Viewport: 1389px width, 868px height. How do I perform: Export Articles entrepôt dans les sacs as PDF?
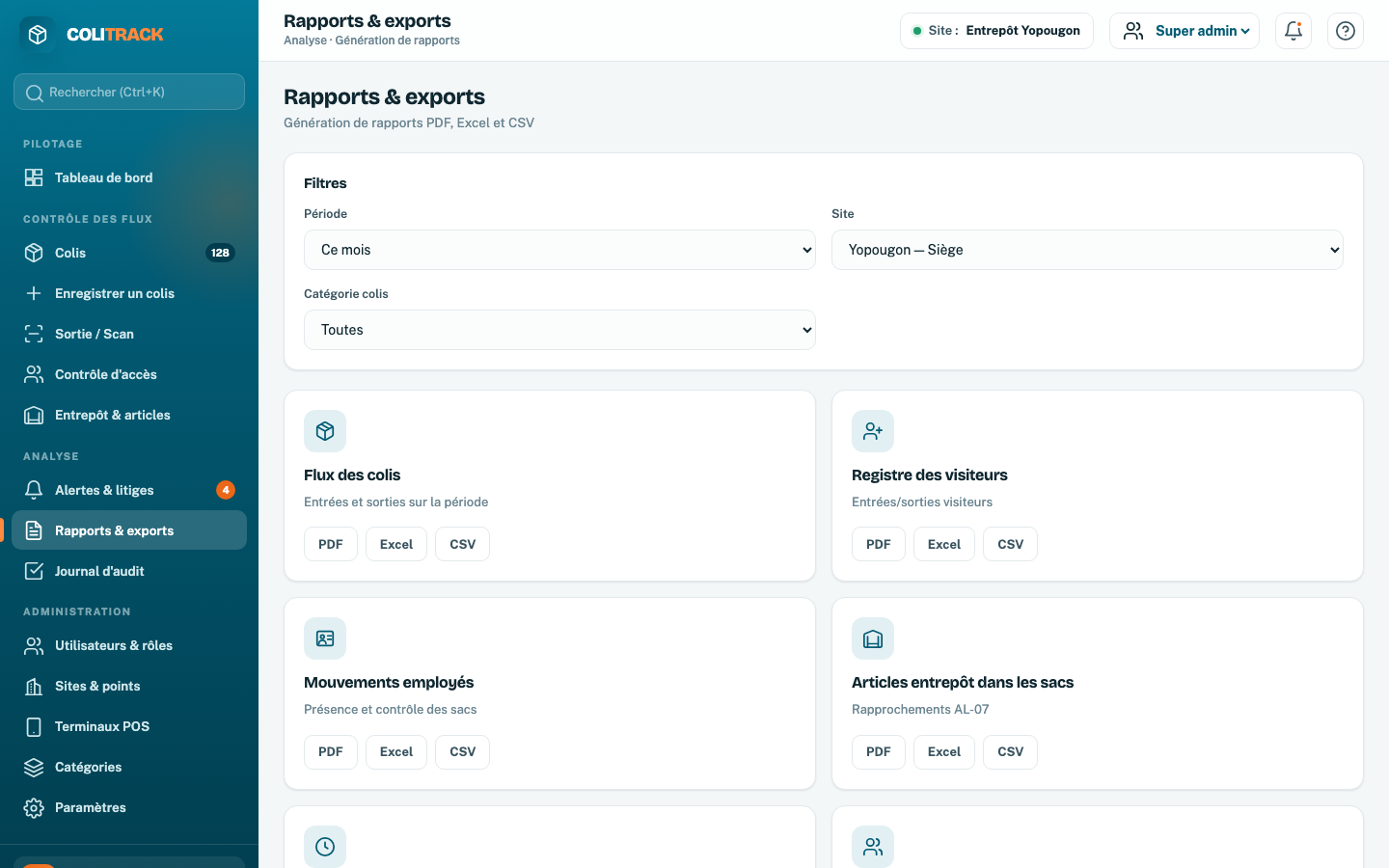pyautogui.click(x=879, y=751)
